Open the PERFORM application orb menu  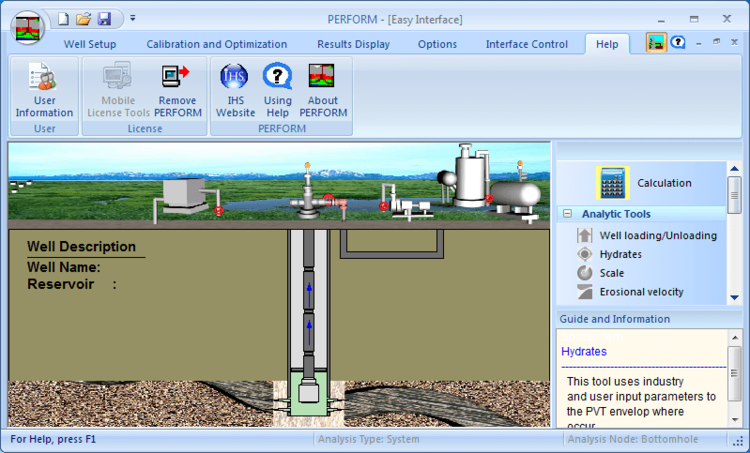[29, 25]
